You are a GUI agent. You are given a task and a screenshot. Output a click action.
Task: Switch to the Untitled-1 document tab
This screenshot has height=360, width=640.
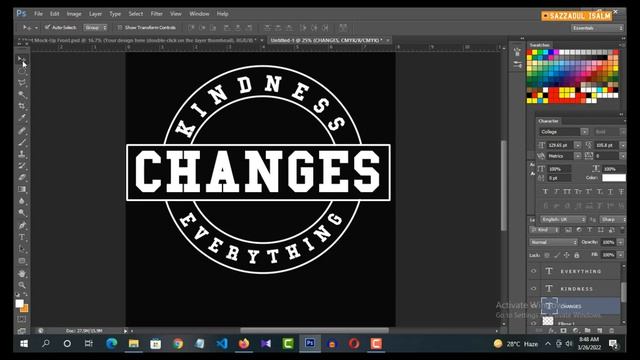click(326, 40)
